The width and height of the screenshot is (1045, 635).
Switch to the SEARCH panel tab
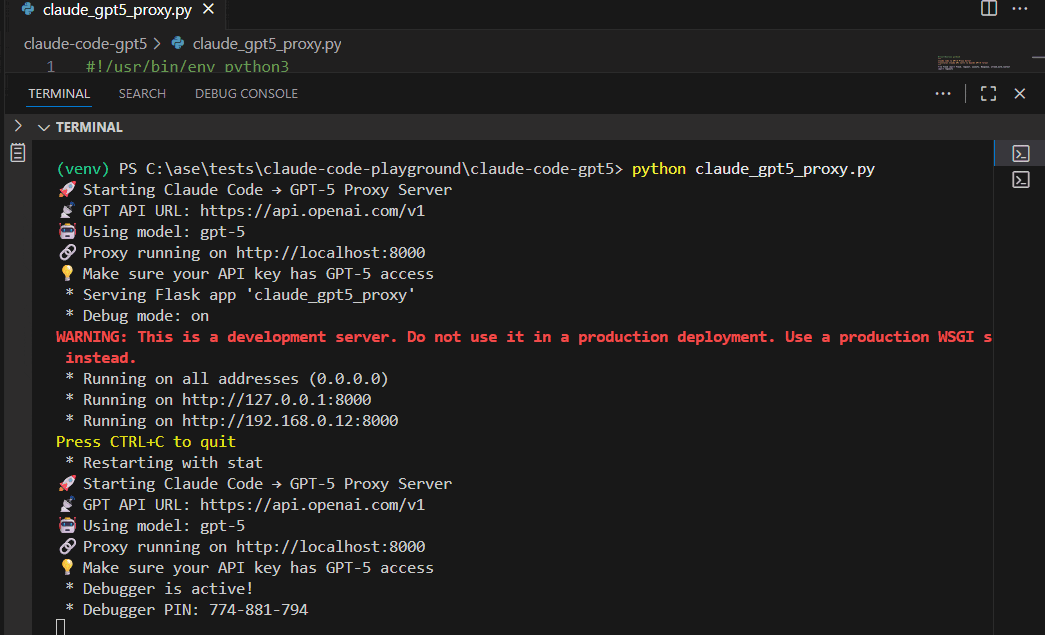[x=142, y=94]
